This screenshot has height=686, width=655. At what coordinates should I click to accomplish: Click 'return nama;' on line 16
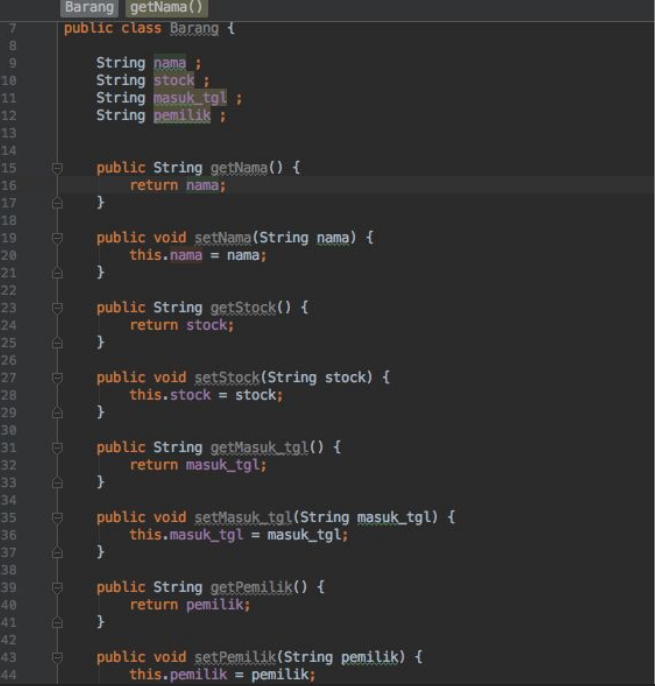click(x=178, y=186)
